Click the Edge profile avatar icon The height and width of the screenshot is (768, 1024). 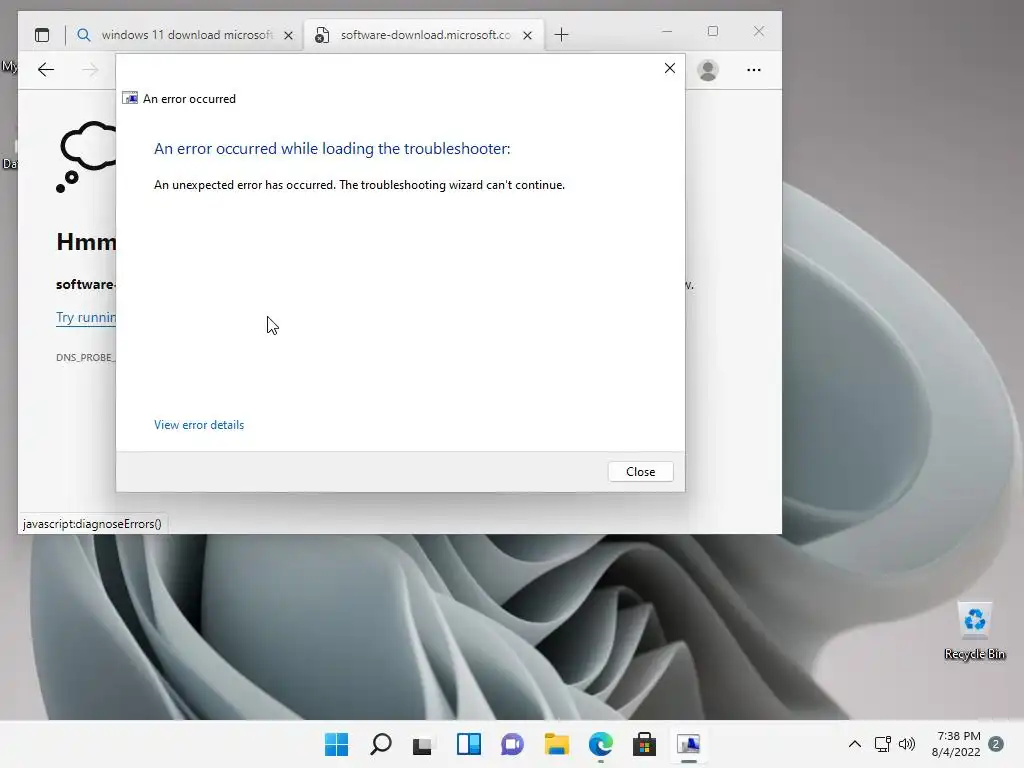coord(708,70)
